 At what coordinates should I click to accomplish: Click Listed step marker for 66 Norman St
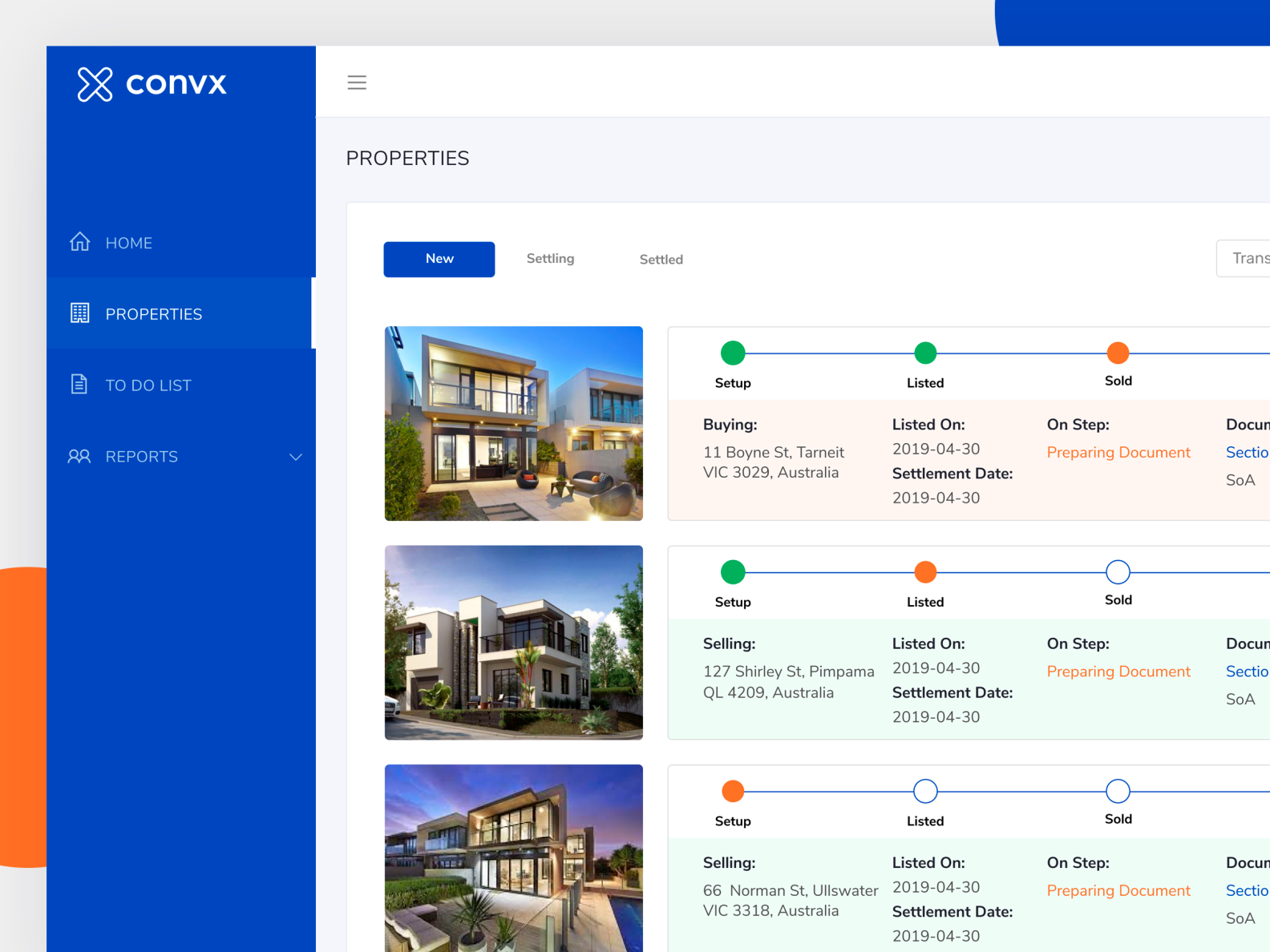925,791
